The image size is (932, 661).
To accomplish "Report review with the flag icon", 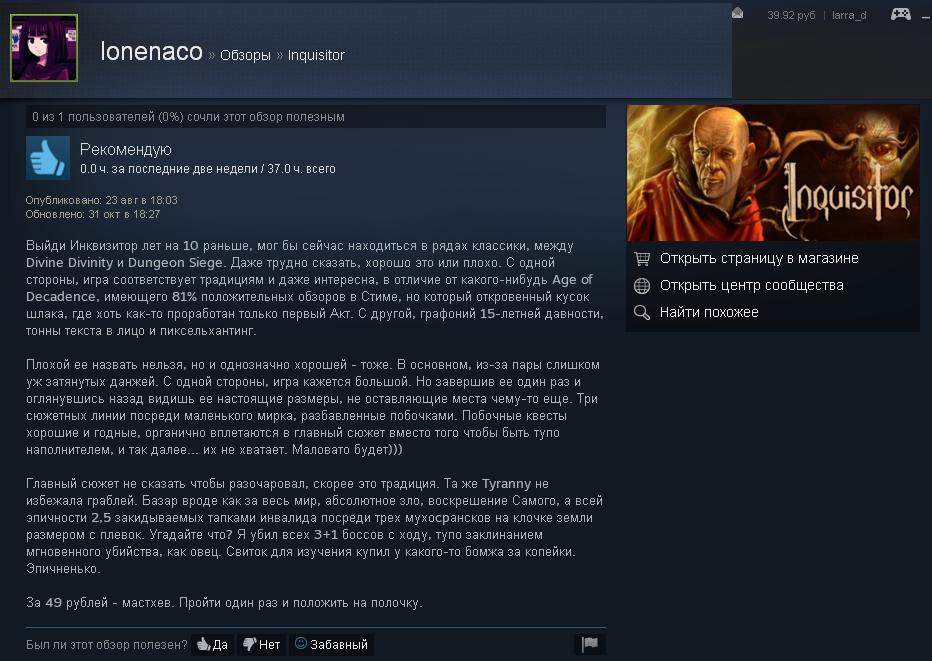I will pyautogui.click(x=590, y=644).
